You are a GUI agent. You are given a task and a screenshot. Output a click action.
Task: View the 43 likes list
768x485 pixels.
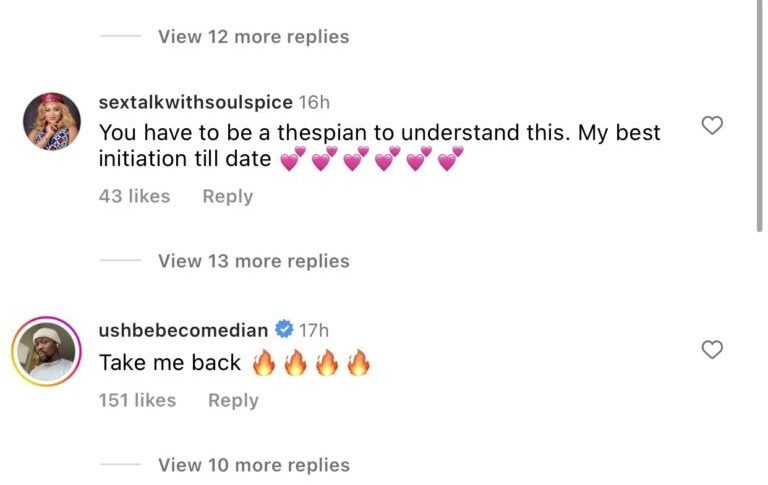(x=134, y=197)
